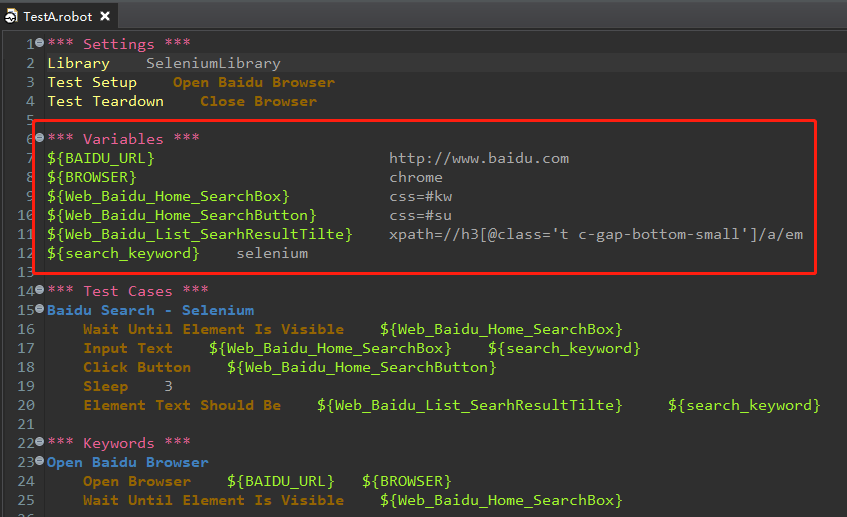Viewport: 847px width, 517px height.
Task: Click the Click Button keyword on line 18
Action: 137,367
